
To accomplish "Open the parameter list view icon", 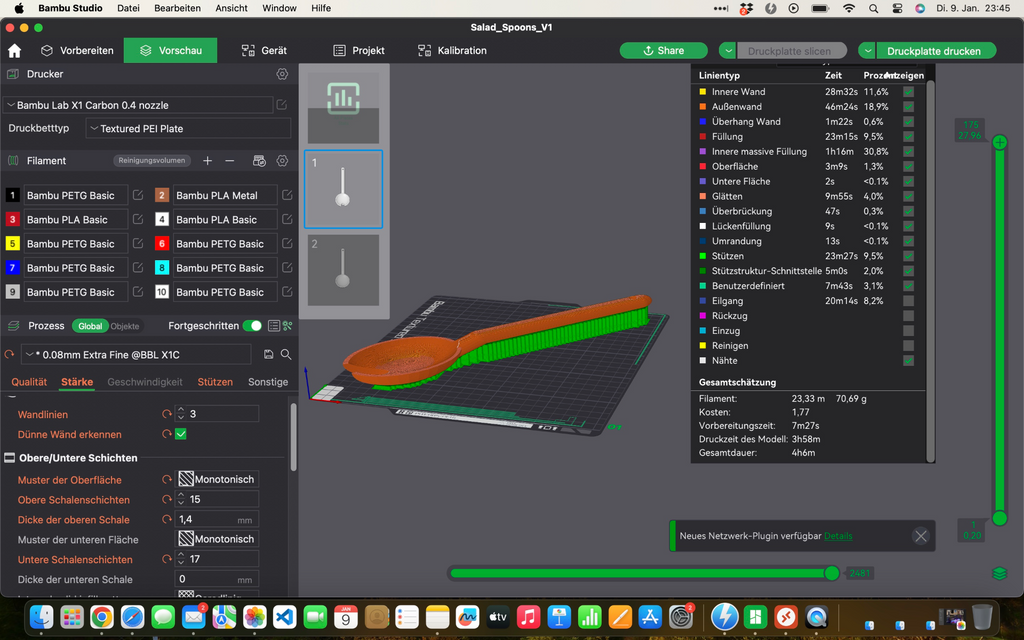I will (x=274, y=325).
